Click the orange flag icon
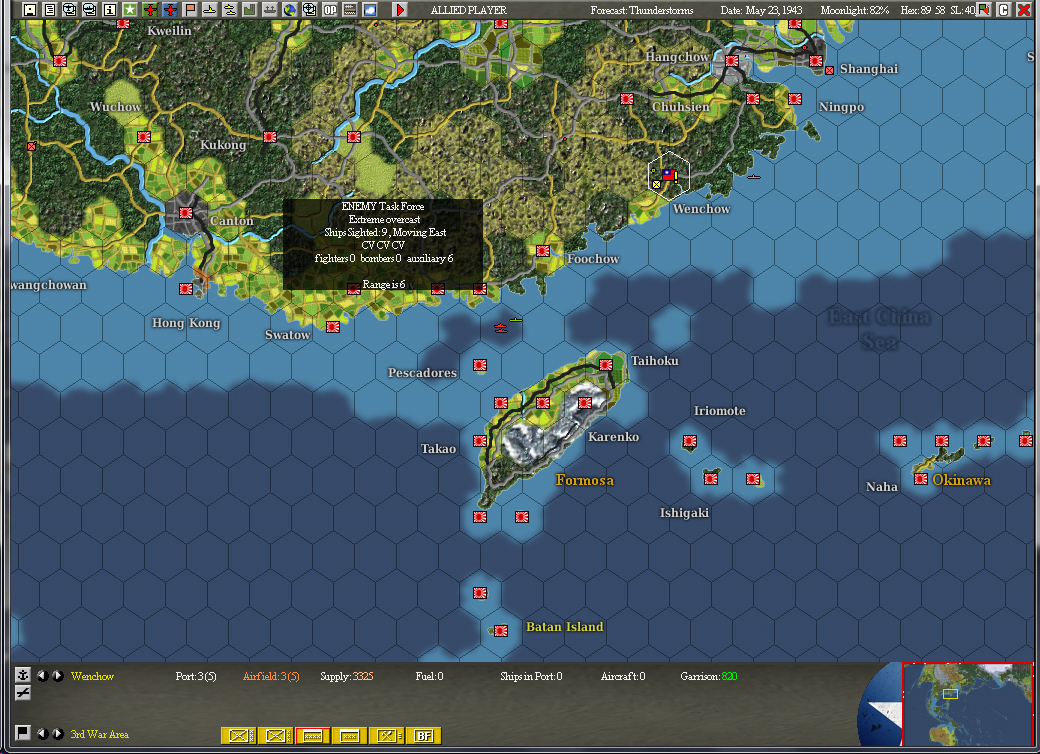Viewport: 1040px width, 754px height. point(190,9)
